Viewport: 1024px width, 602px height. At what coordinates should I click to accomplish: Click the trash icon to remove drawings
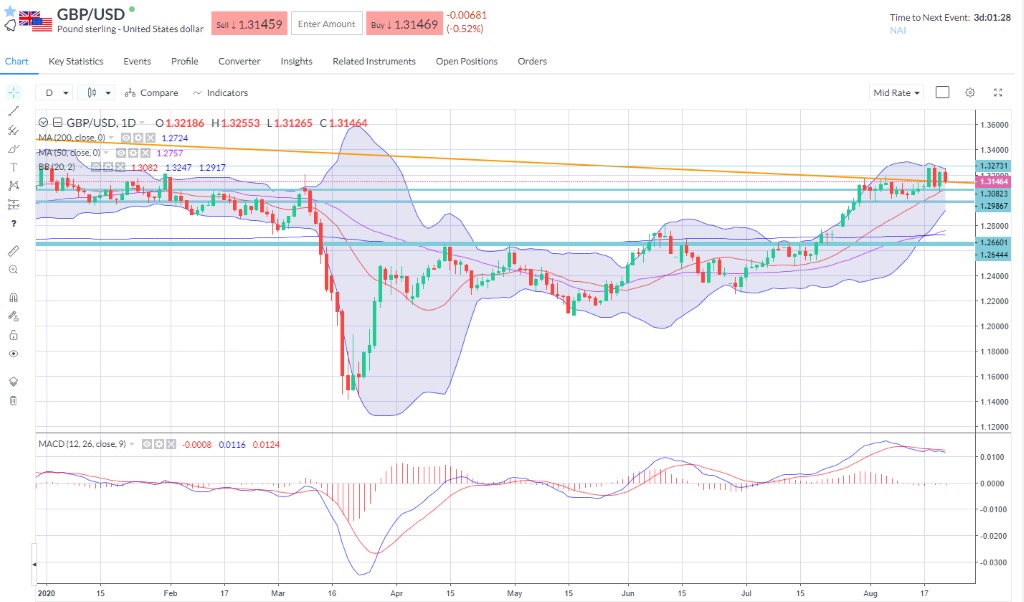[x=14, y=400]
